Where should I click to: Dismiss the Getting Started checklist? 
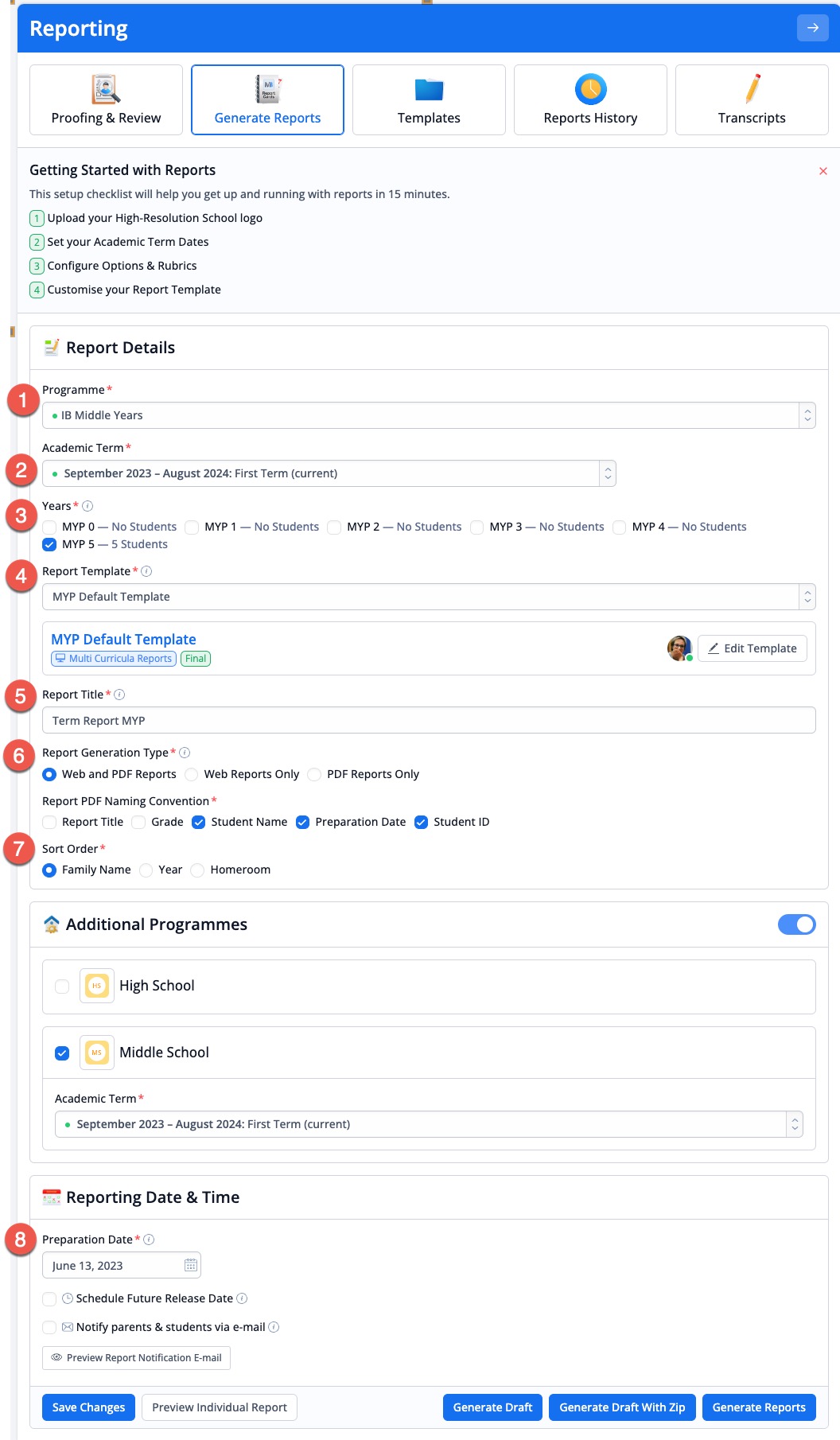click(x=822, y=171)
